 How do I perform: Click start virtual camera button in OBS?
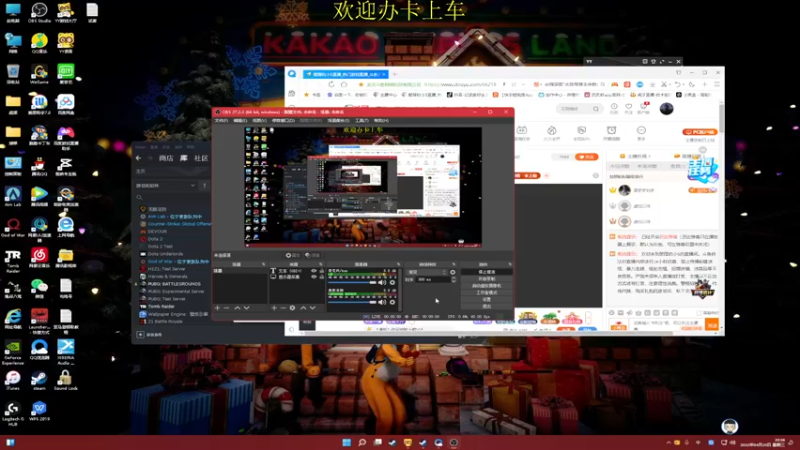[x=487, y=286]
